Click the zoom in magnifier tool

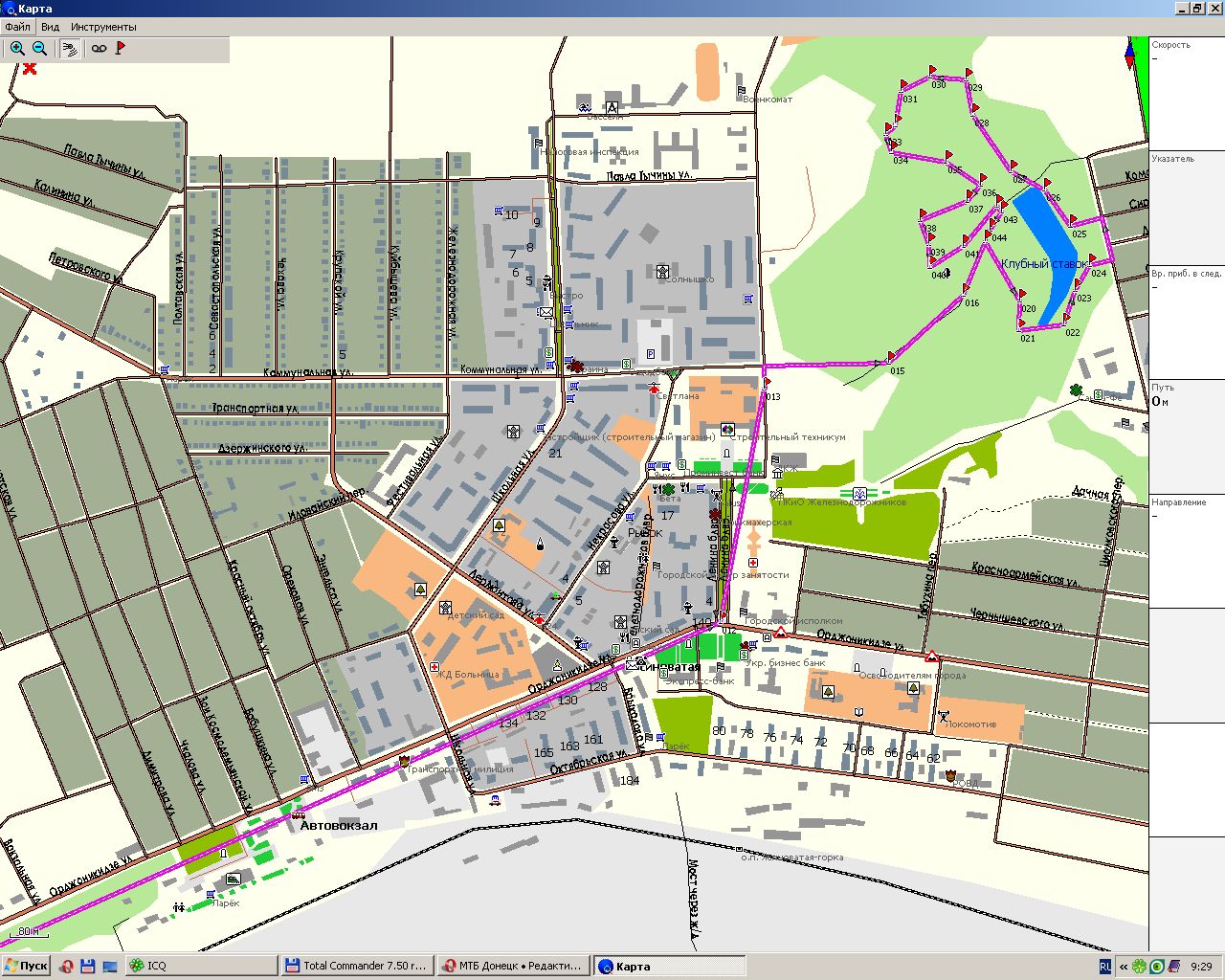(x=17, y=49)
